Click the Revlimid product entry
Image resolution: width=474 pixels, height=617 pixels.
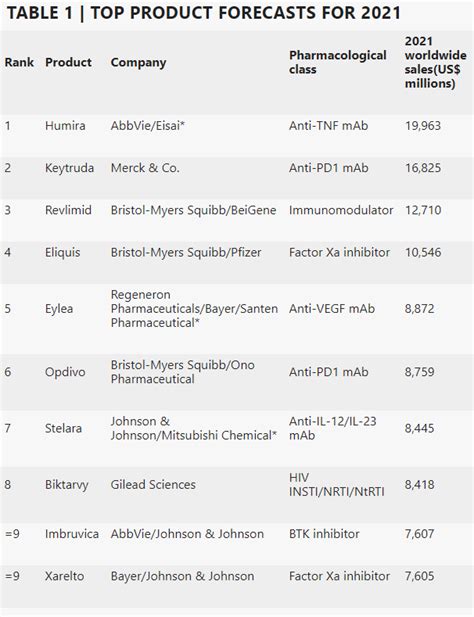coord(68,210)
